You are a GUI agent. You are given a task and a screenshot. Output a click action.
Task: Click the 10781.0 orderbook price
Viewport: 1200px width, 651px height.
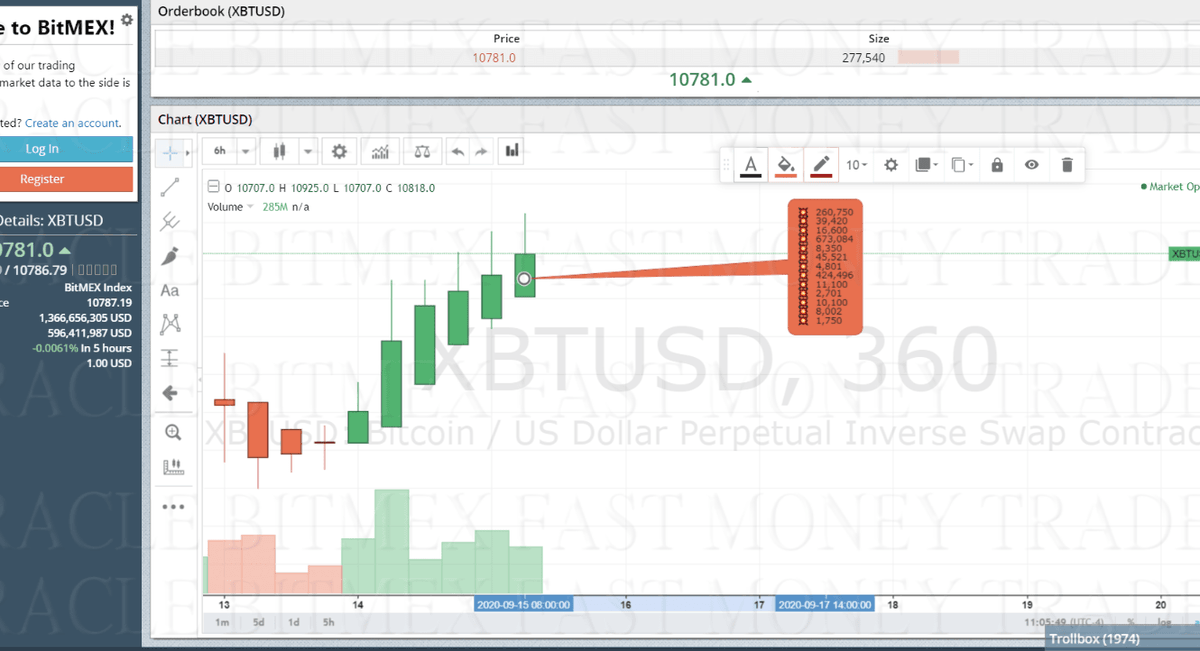(x=494, y=57)
